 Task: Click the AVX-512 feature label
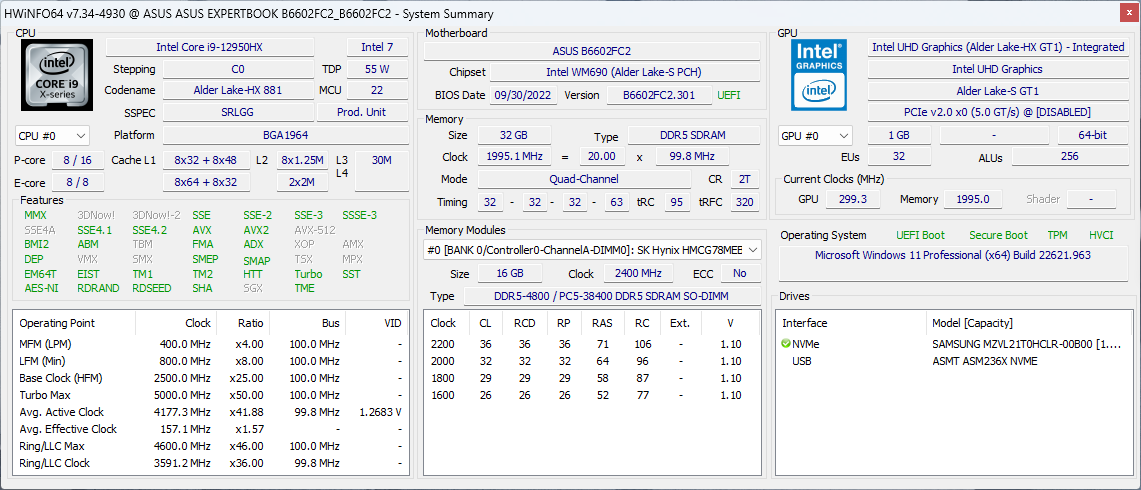pyautogui.click(x=314, y=230)
